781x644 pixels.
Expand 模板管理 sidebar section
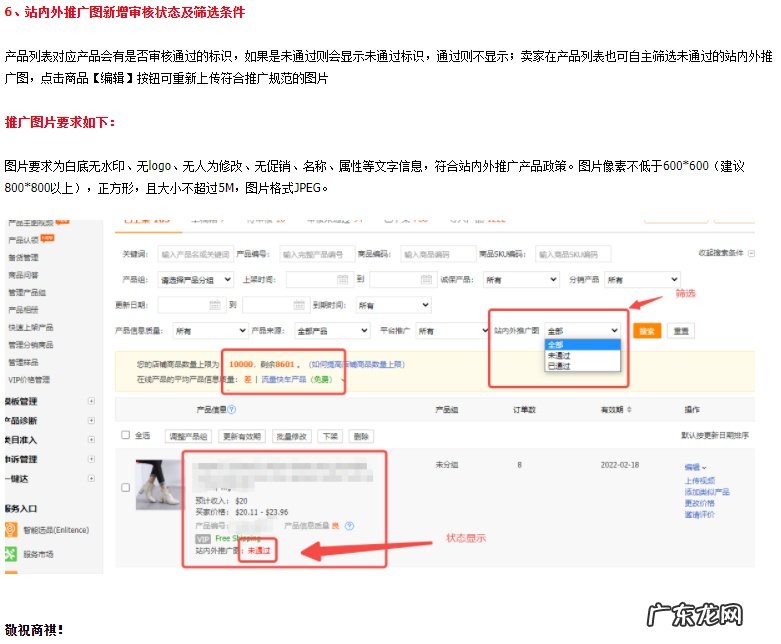[x=91, y=401]
